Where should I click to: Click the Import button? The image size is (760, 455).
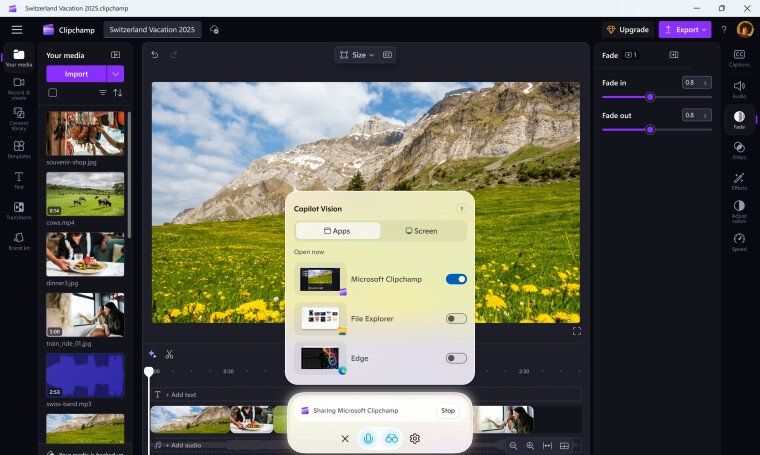pos(76,74)
